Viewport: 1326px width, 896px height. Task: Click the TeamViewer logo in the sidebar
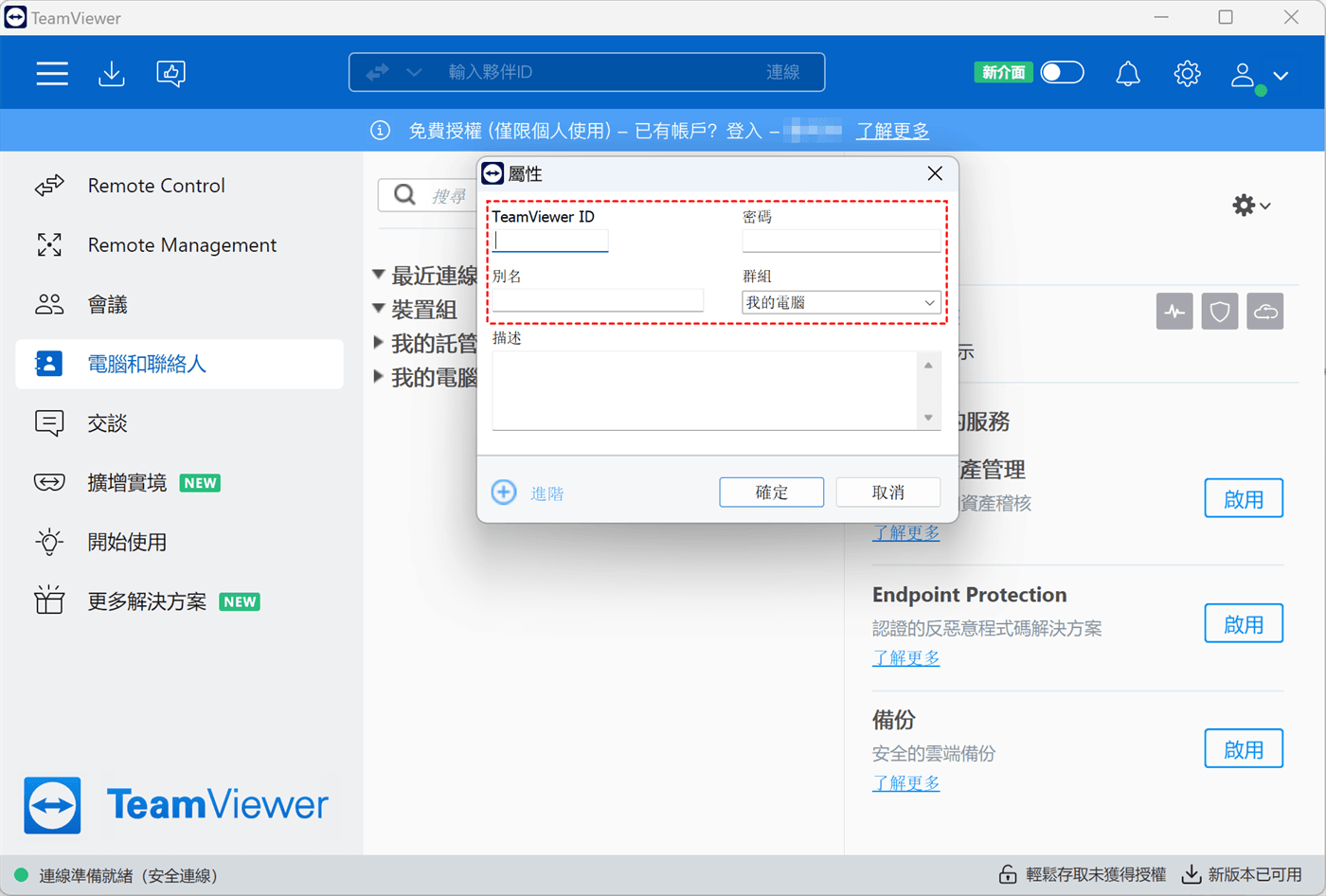point(176,805)
